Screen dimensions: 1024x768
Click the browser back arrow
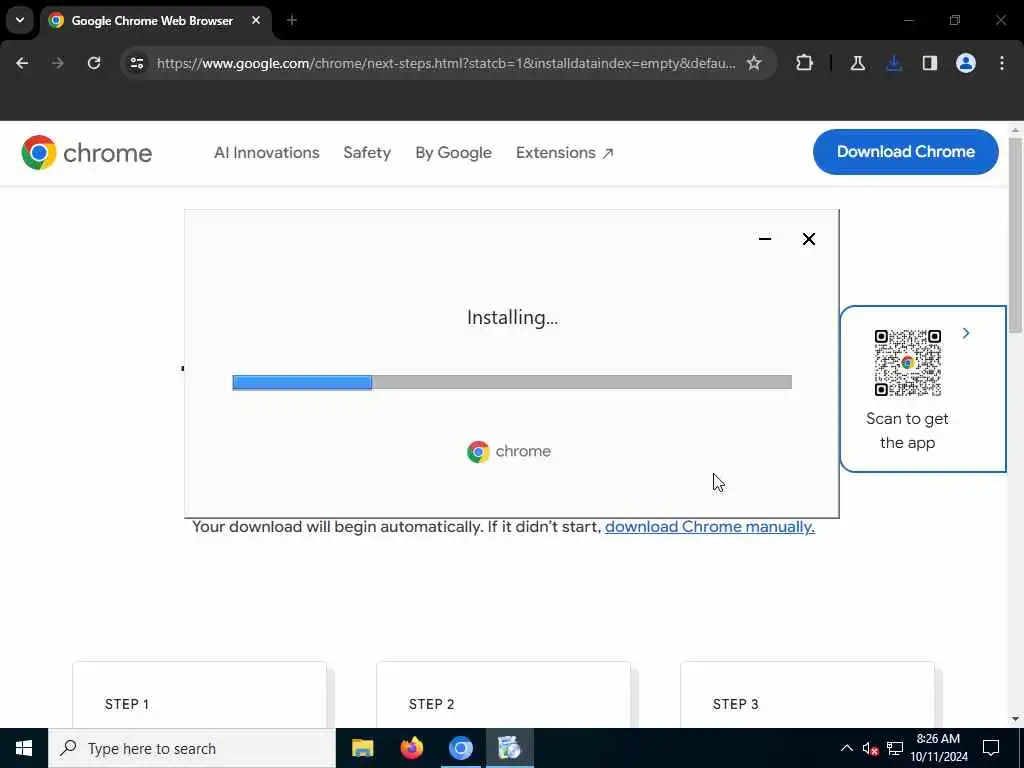22,63
